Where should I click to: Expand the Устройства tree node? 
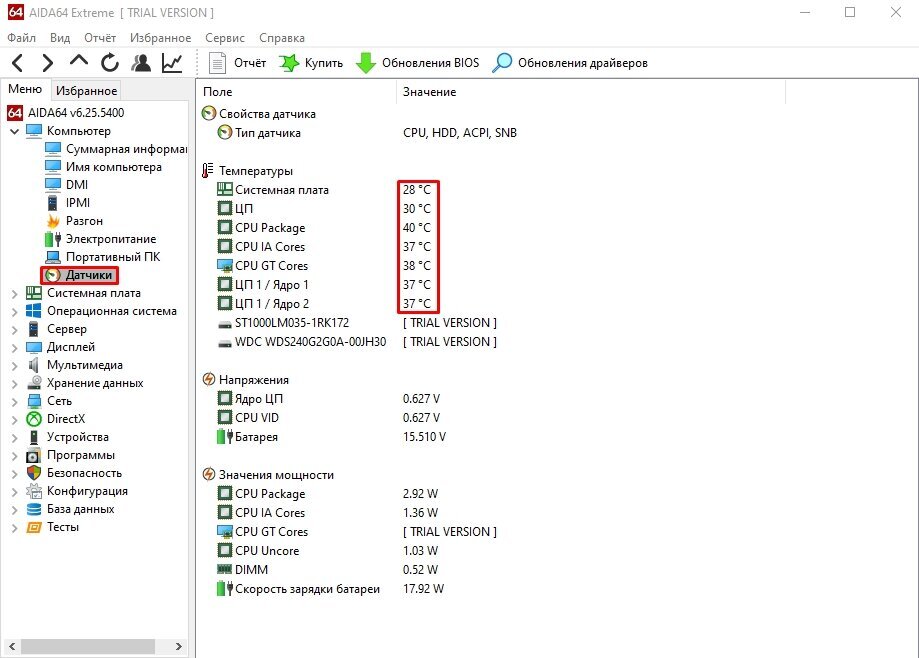(15, 438)
